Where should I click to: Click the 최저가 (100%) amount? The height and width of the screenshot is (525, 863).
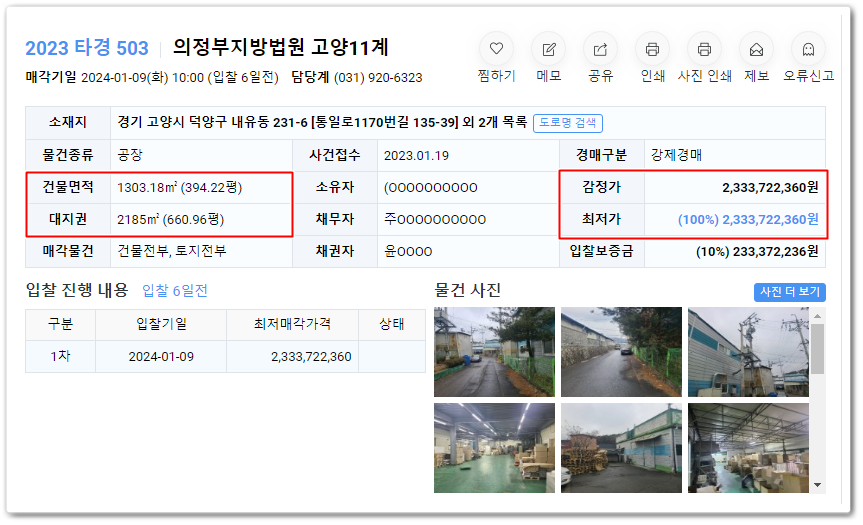(748, 220)
